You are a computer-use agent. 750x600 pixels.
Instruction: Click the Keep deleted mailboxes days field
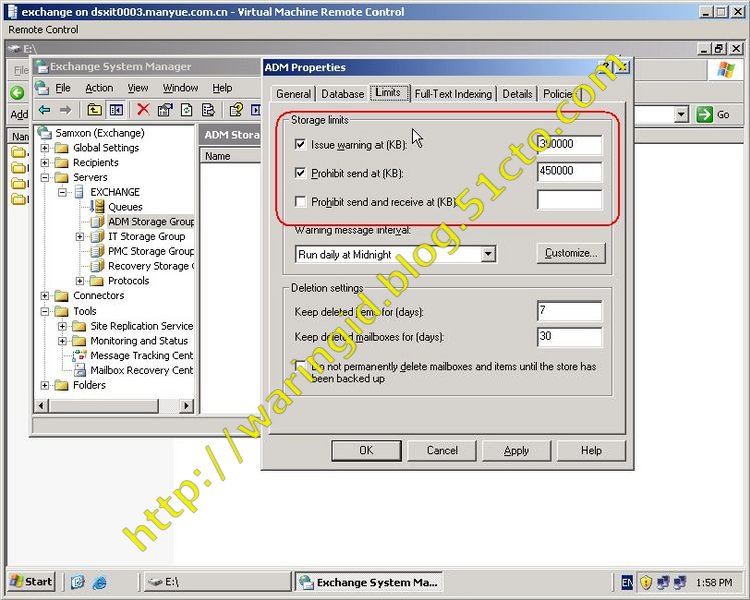point(569,337)
